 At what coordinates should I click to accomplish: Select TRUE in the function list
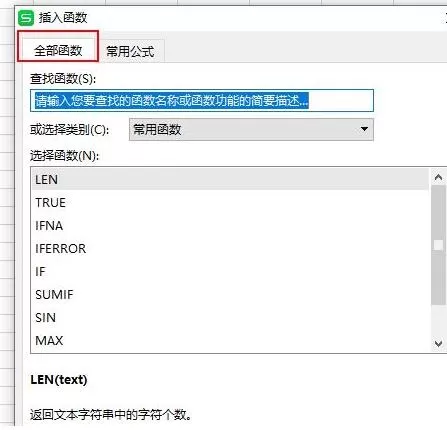230,202
